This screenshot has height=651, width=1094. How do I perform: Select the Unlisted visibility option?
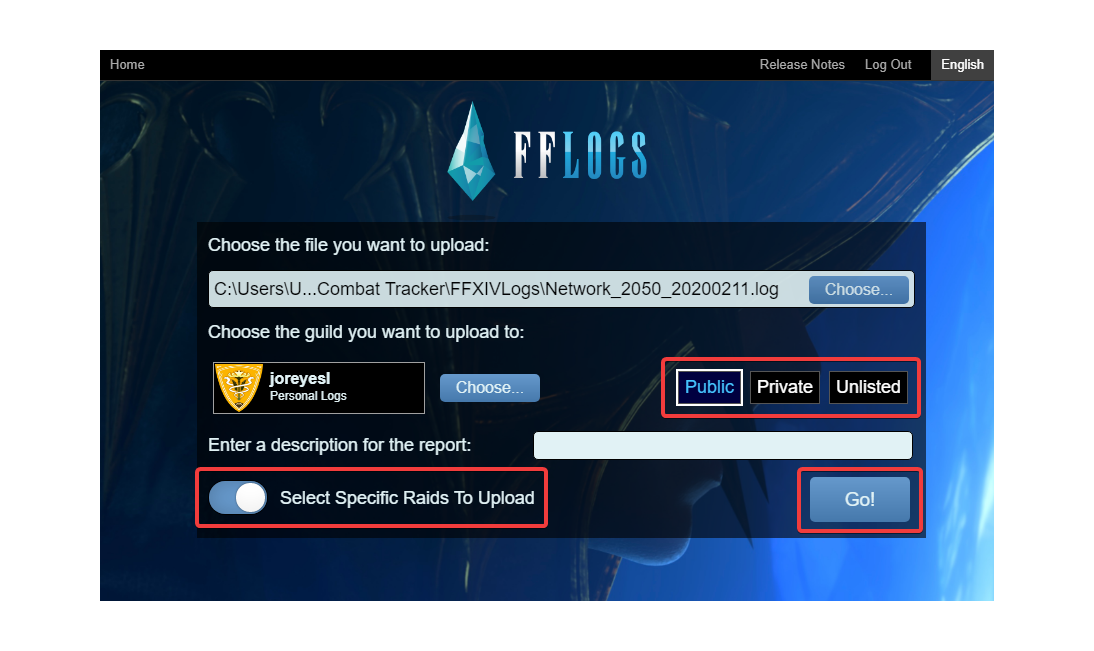868,387
